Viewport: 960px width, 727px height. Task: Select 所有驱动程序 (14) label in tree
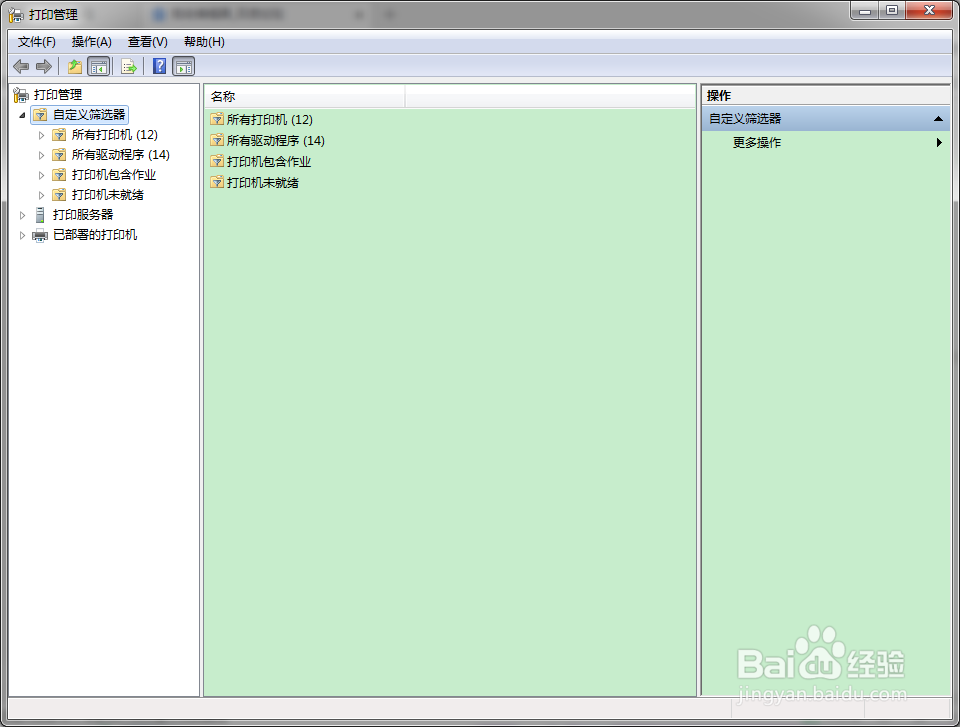[121, 155]
